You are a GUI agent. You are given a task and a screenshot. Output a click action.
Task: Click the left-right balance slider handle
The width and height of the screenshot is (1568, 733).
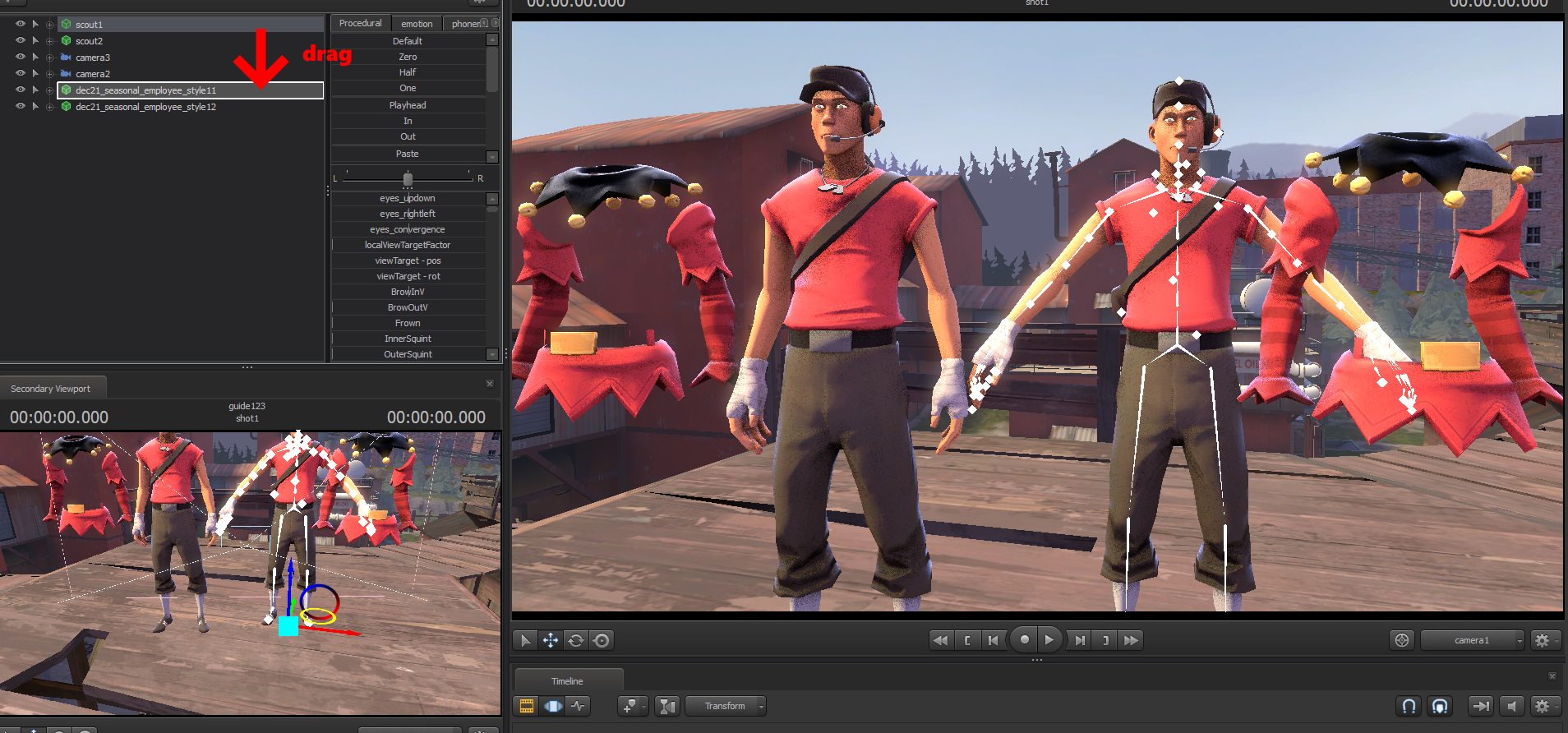[x=408, y=178]
